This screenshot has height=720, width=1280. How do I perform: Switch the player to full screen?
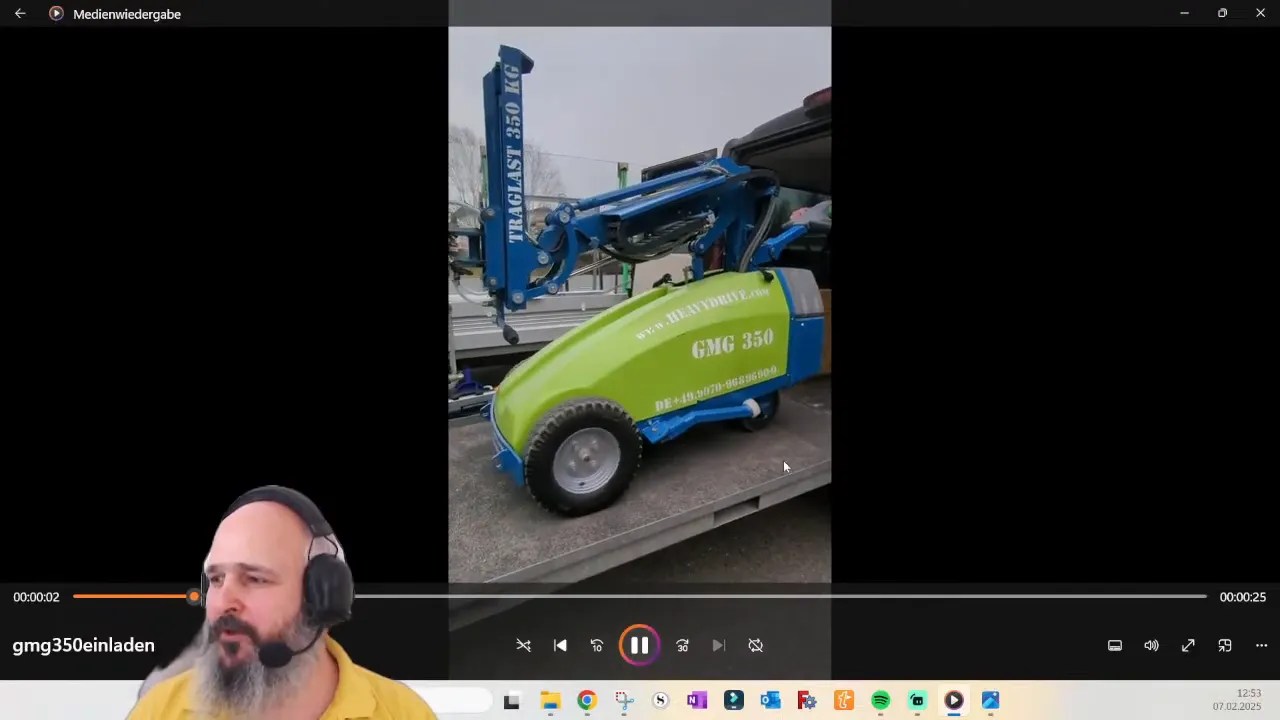(x=1188, y=646)
